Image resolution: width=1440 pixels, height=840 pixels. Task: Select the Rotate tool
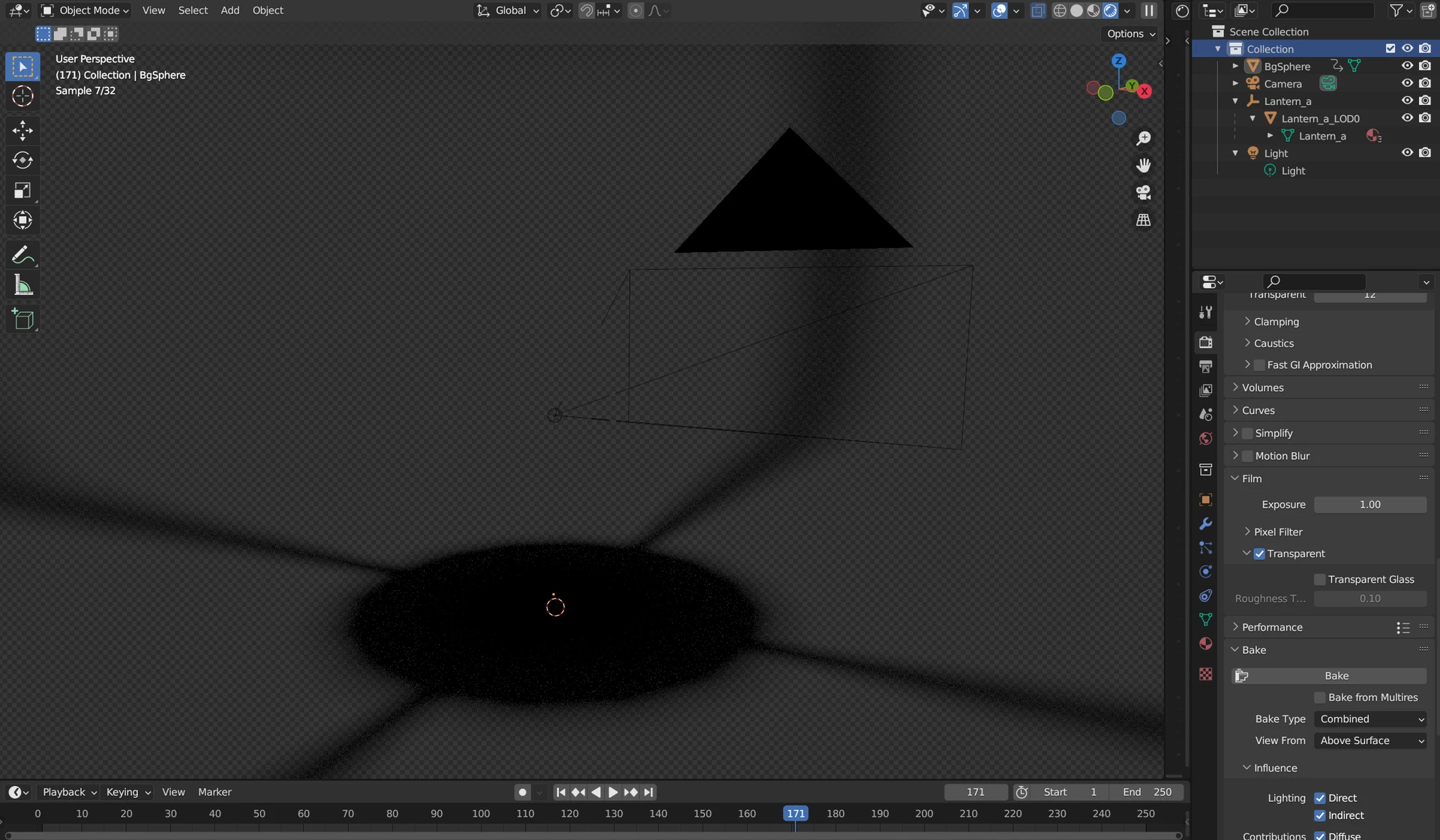[x=22, y=160]
